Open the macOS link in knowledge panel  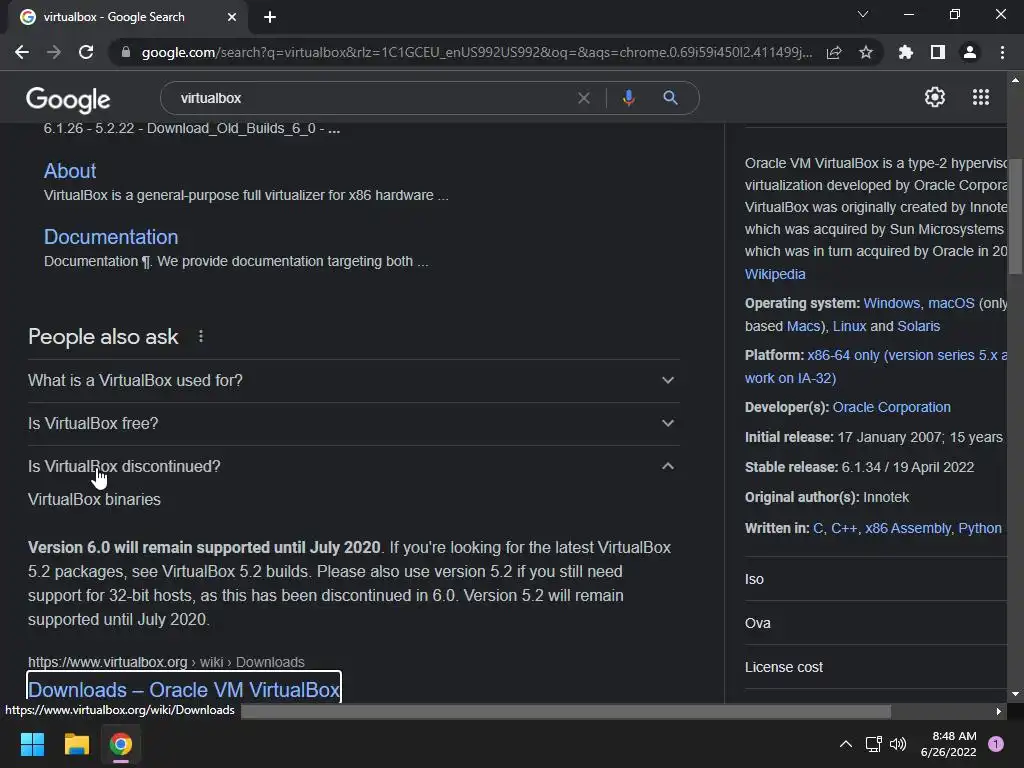pos(951,304)
